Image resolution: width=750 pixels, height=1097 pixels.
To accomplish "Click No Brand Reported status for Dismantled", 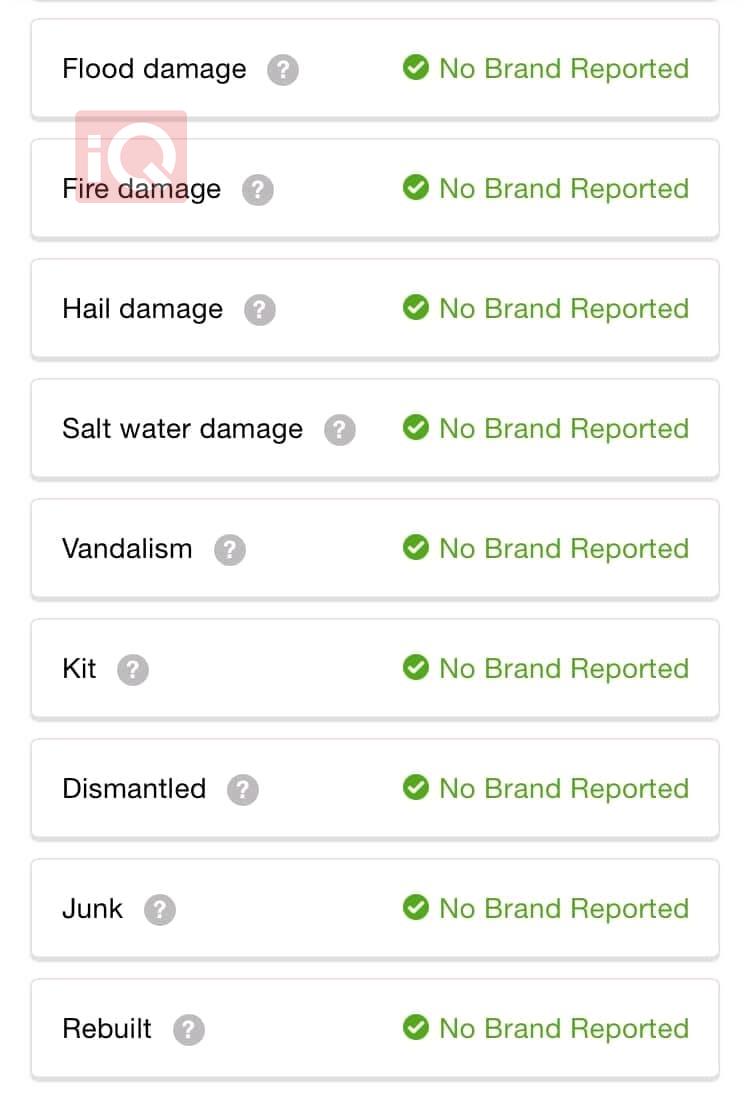I will (x=564, y=789).
